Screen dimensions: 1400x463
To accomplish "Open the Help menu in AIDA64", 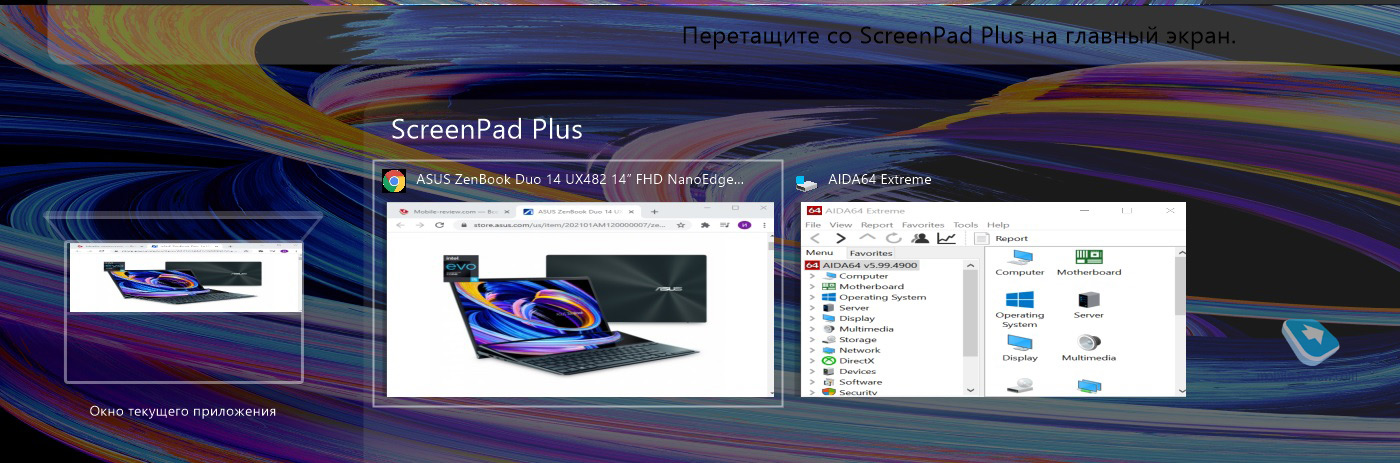I will (998, 225).
